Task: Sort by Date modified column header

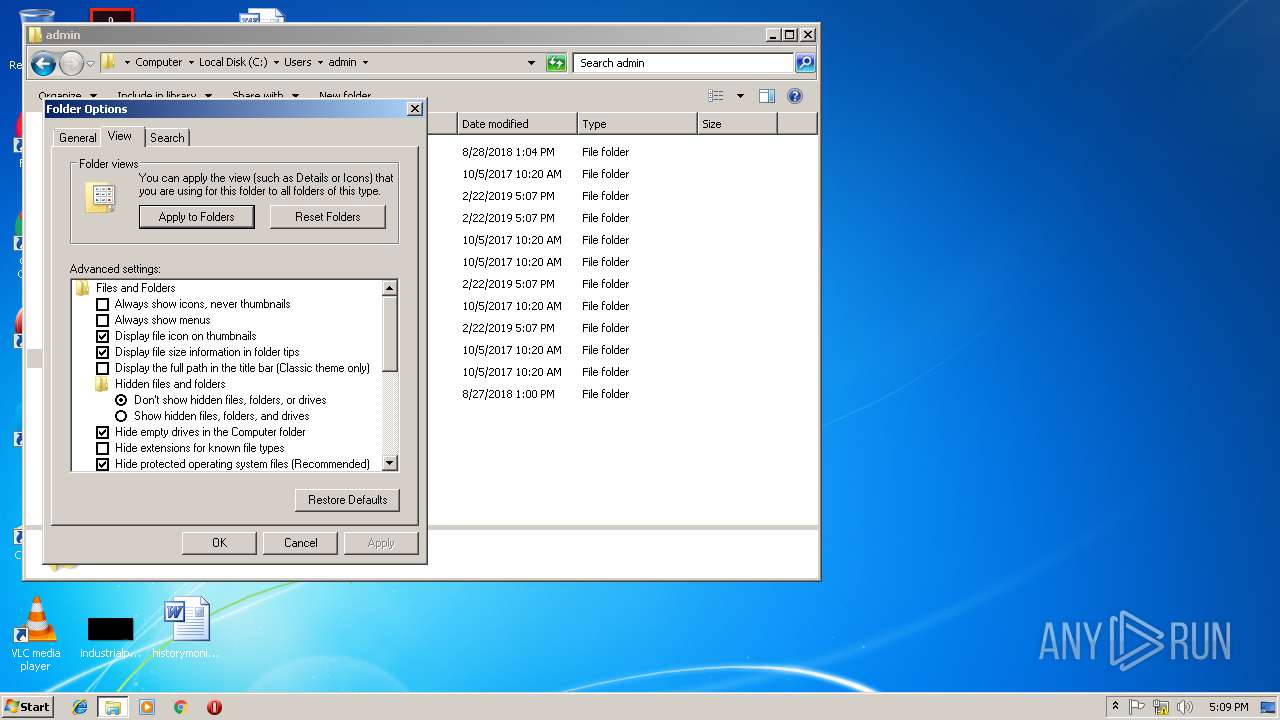Action: pyautogui.click(x=517, y=124)
